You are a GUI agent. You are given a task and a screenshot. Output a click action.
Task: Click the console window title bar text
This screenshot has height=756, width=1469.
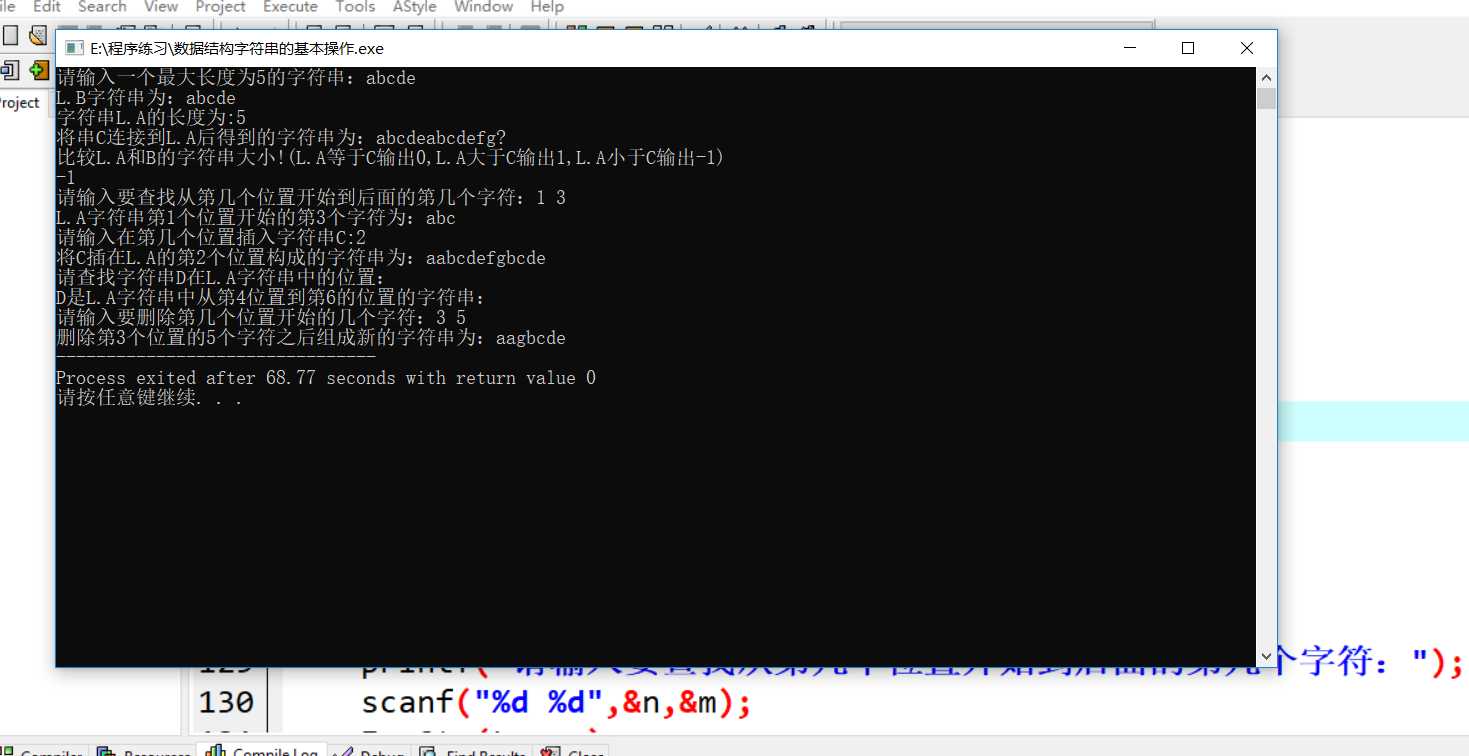click(237, 48)
